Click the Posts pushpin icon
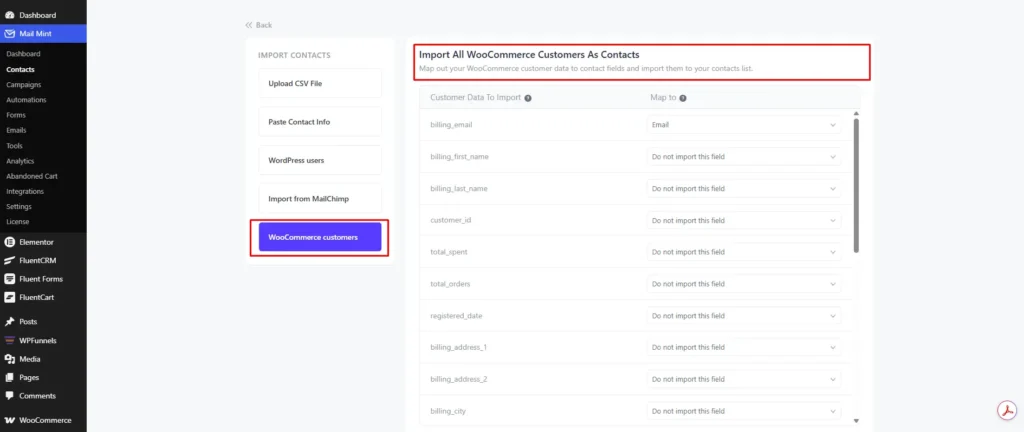This screenshot has height=432, width=1024. pos(9,322)
